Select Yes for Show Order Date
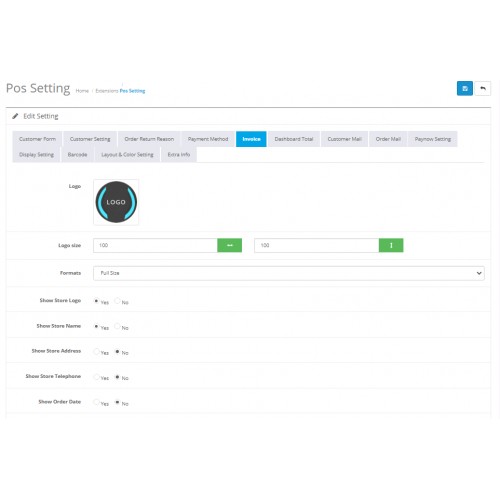This screenshot has height=500, width=500. [x=96, y=402]
